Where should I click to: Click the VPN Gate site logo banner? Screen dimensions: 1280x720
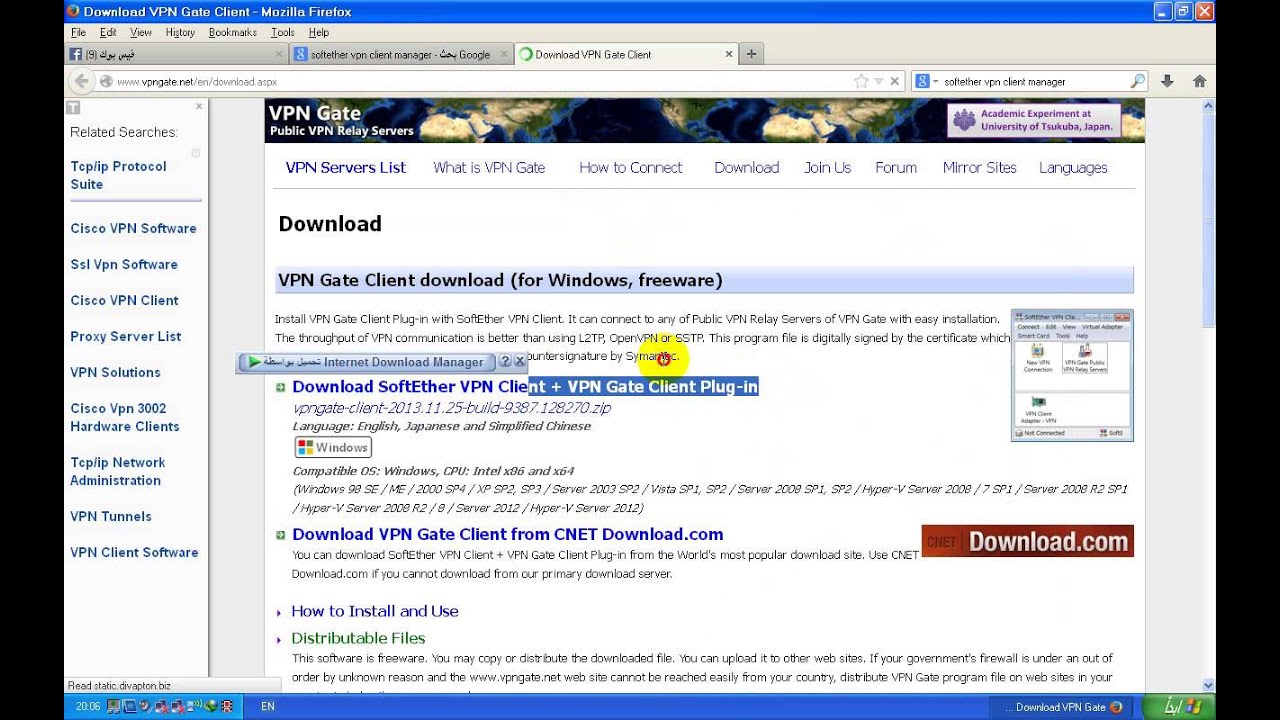(341, 120)
